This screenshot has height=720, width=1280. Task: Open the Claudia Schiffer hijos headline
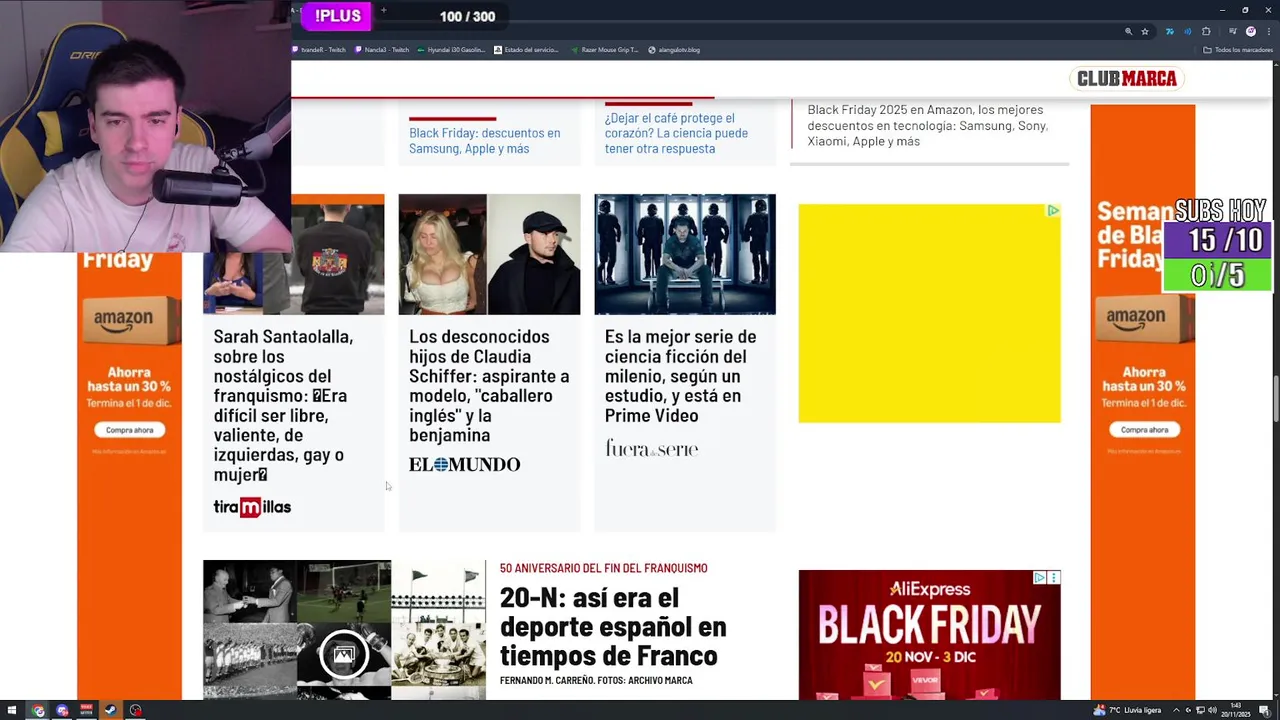click(489, 385)
